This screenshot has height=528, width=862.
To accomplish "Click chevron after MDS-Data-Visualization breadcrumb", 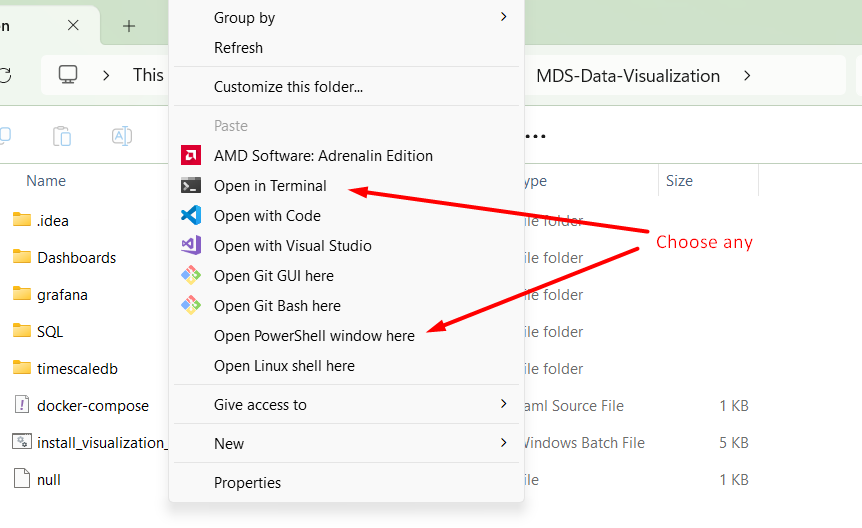I will (x=747, y=76).
